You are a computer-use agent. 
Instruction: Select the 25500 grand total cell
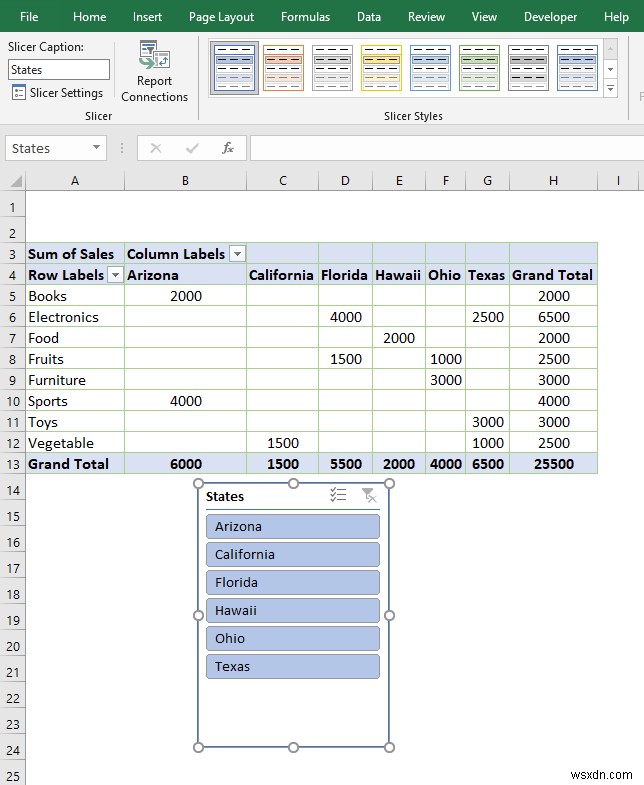click(553, 464)
